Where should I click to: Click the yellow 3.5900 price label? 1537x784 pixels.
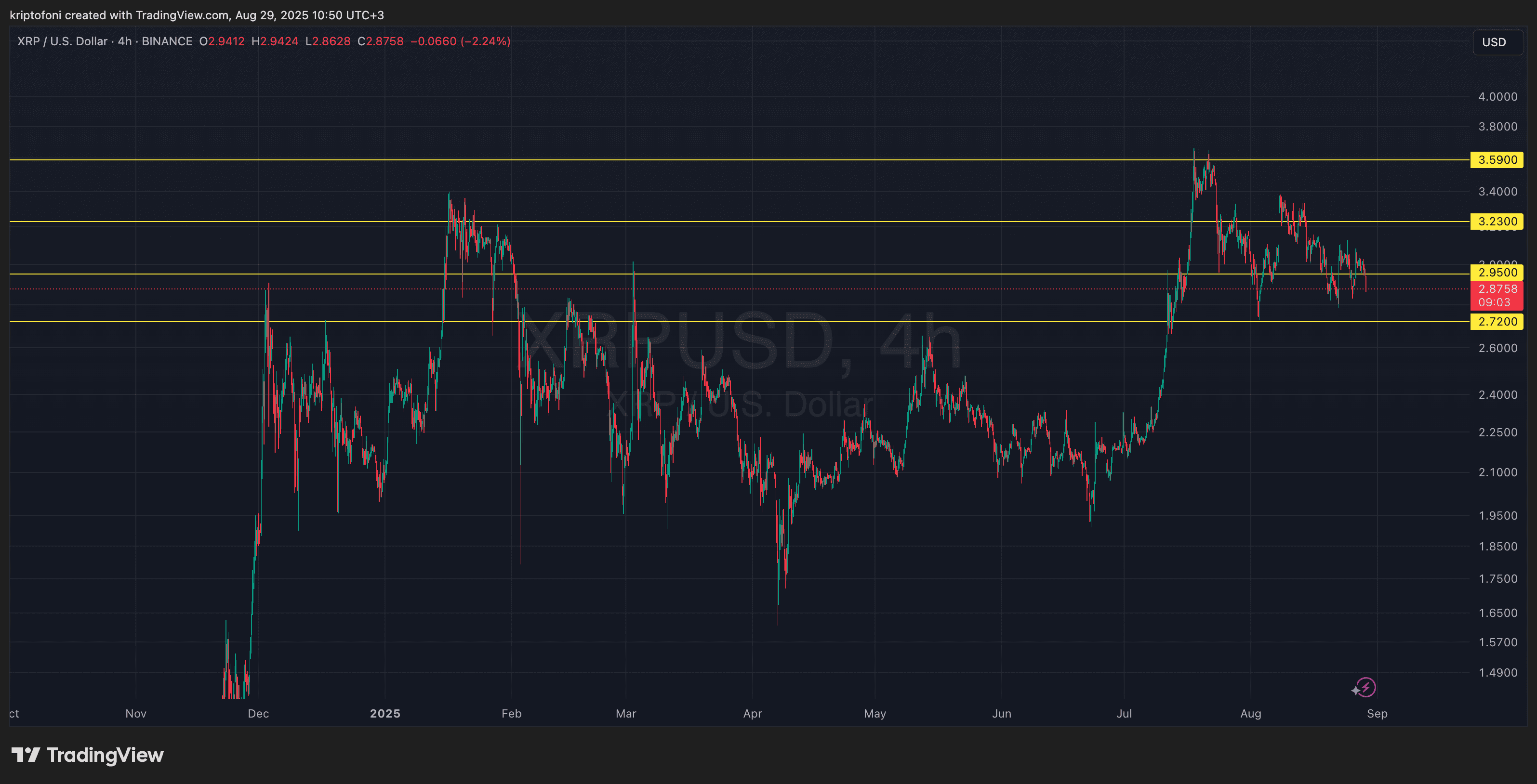(1497, 160)
